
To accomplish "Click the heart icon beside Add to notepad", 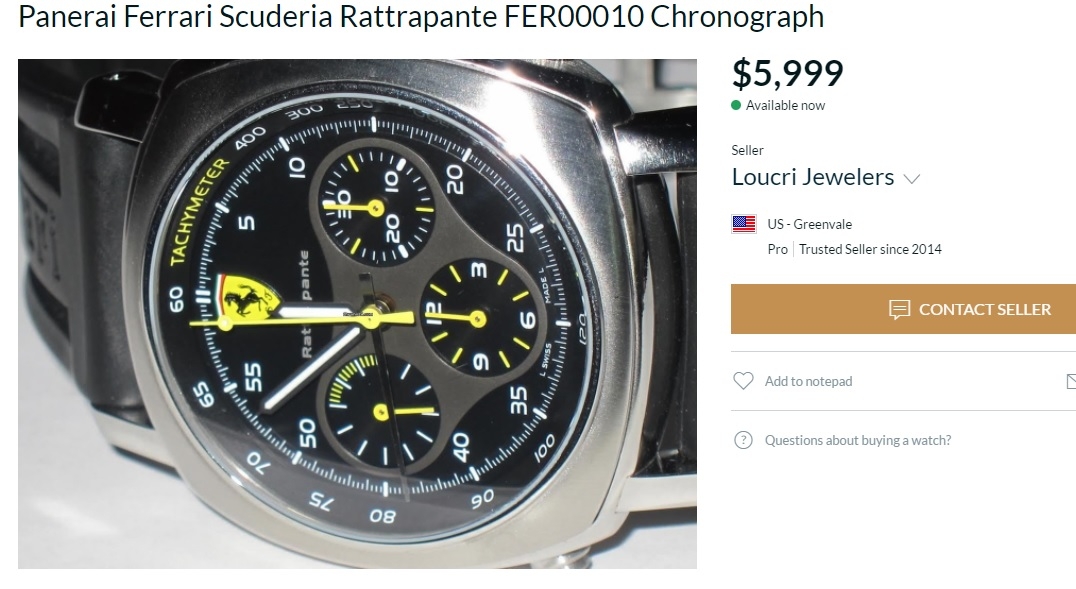I will 743,381.
